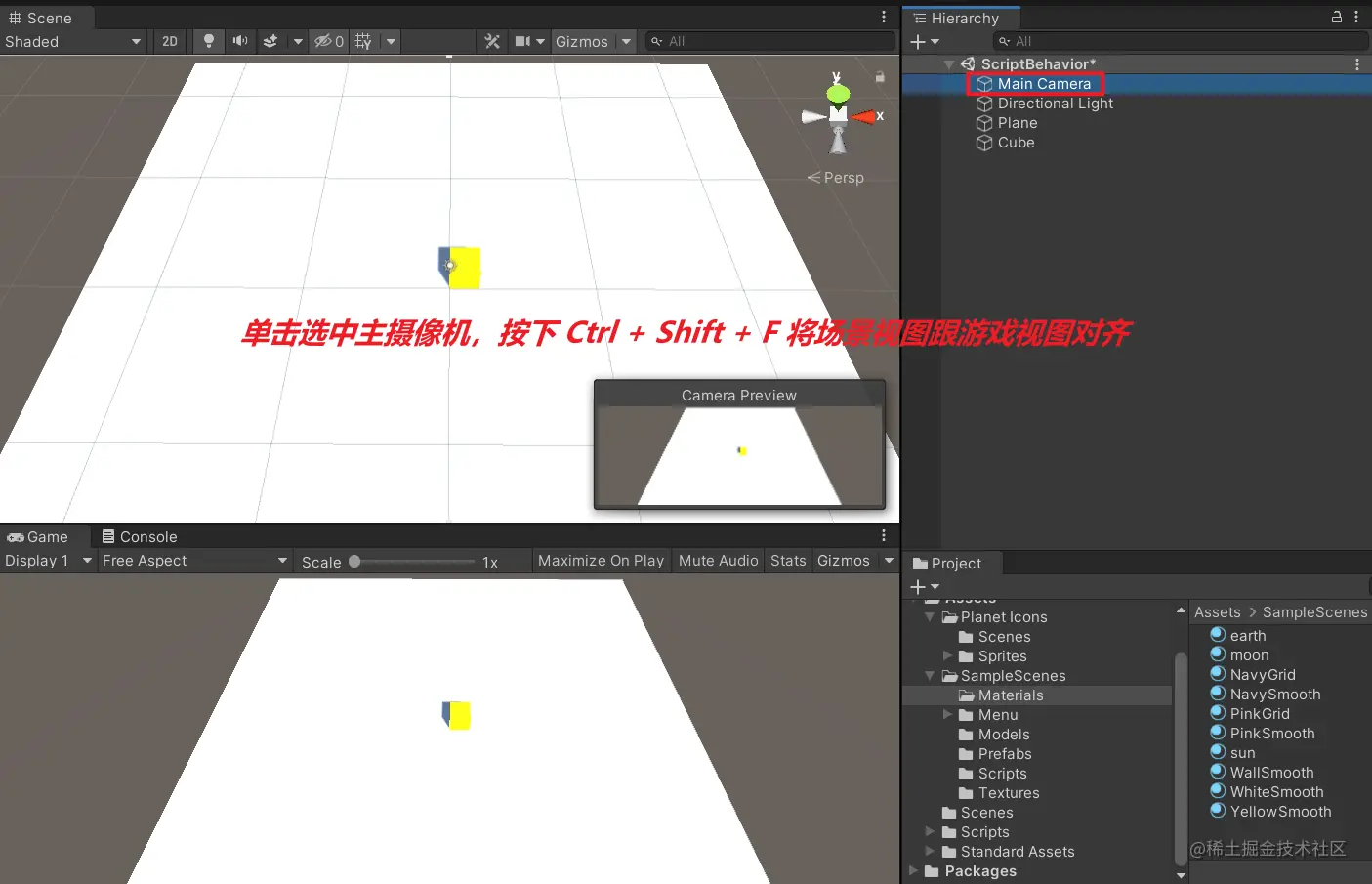Screen dimensions: 1372x884
Task: Toggle scene audio speaker icon
Action: tap(239, 41)
